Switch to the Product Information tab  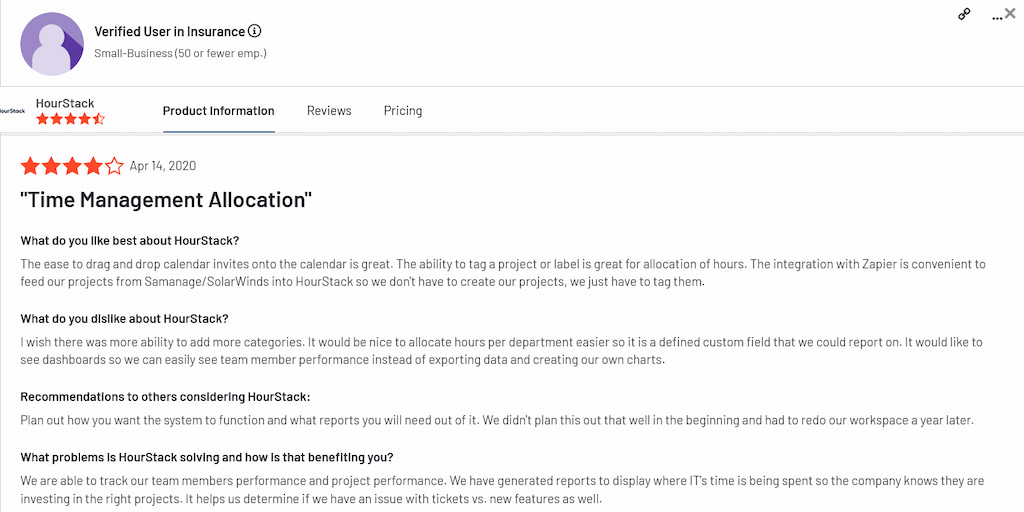[x=218, y=111]
